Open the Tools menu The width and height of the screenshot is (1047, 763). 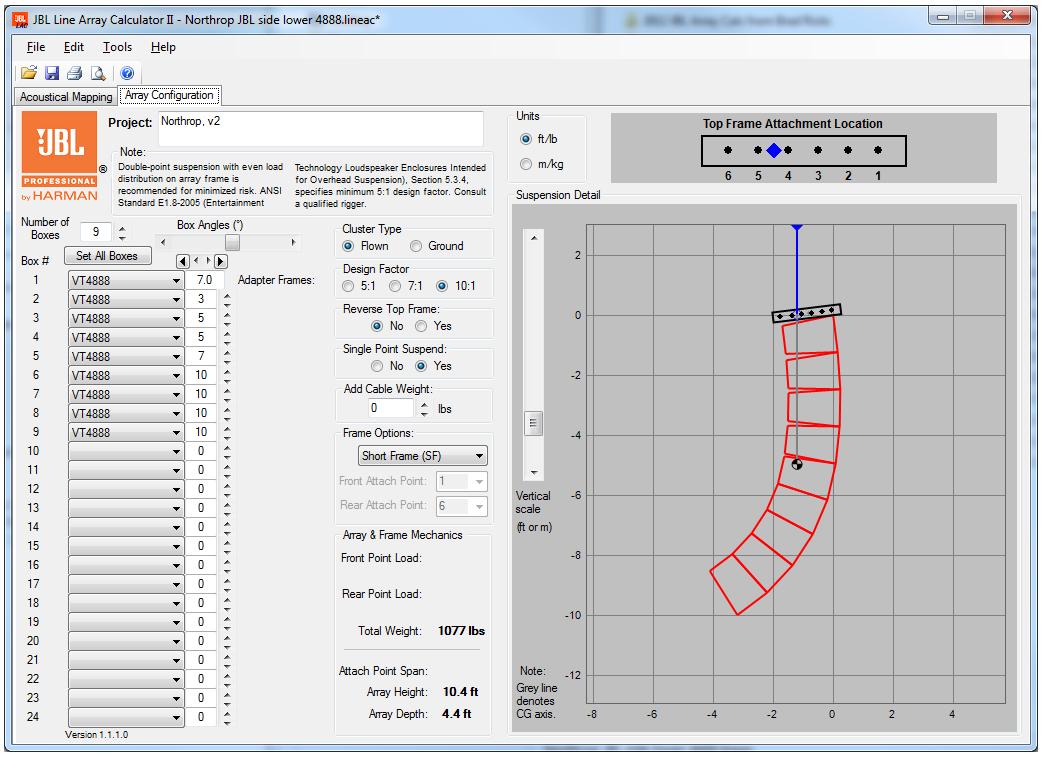(117, 47)
